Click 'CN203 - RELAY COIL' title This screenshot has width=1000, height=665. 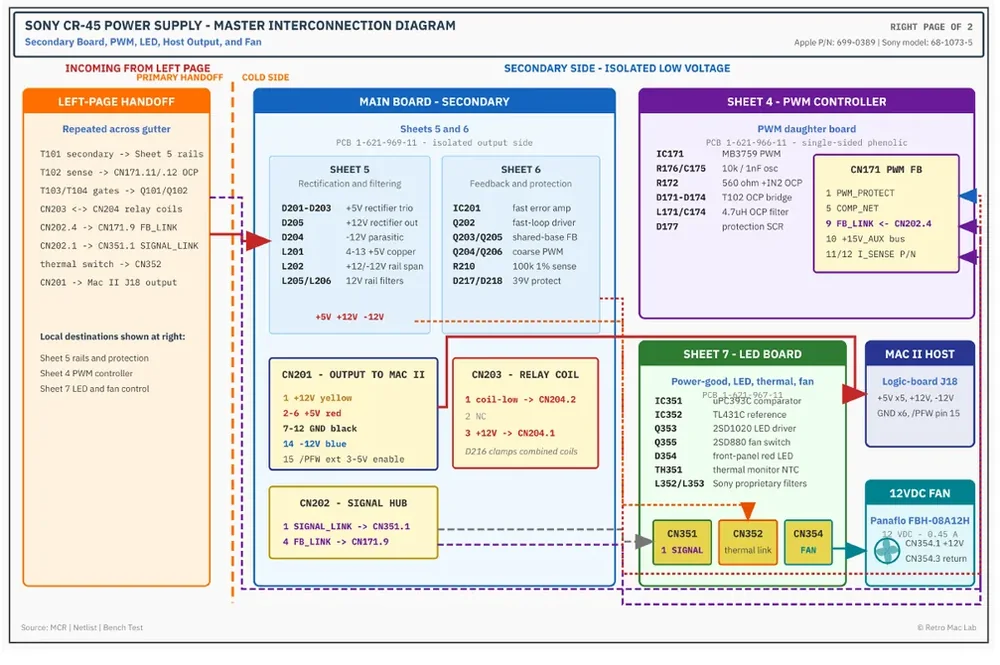525,375
